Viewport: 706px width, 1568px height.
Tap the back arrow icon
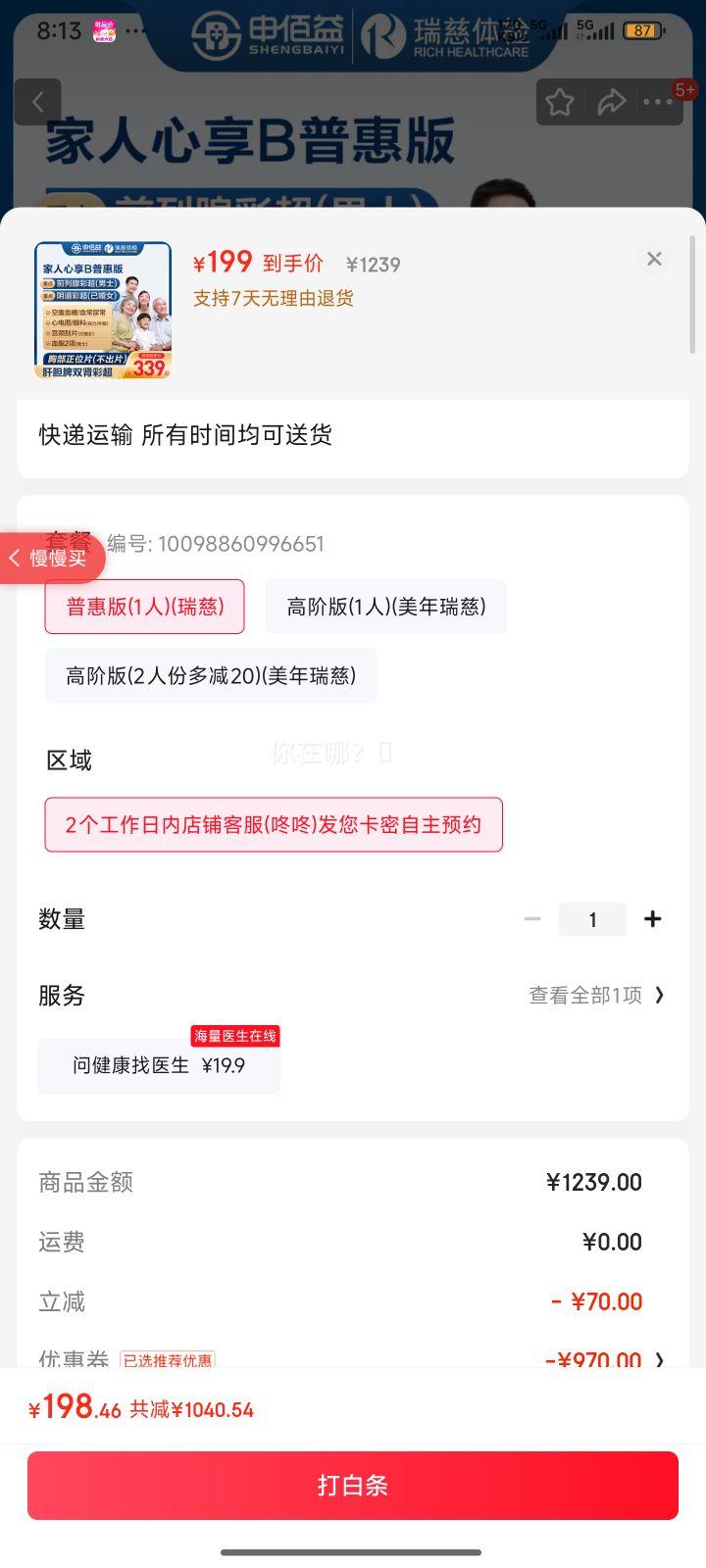coord(38,102)
